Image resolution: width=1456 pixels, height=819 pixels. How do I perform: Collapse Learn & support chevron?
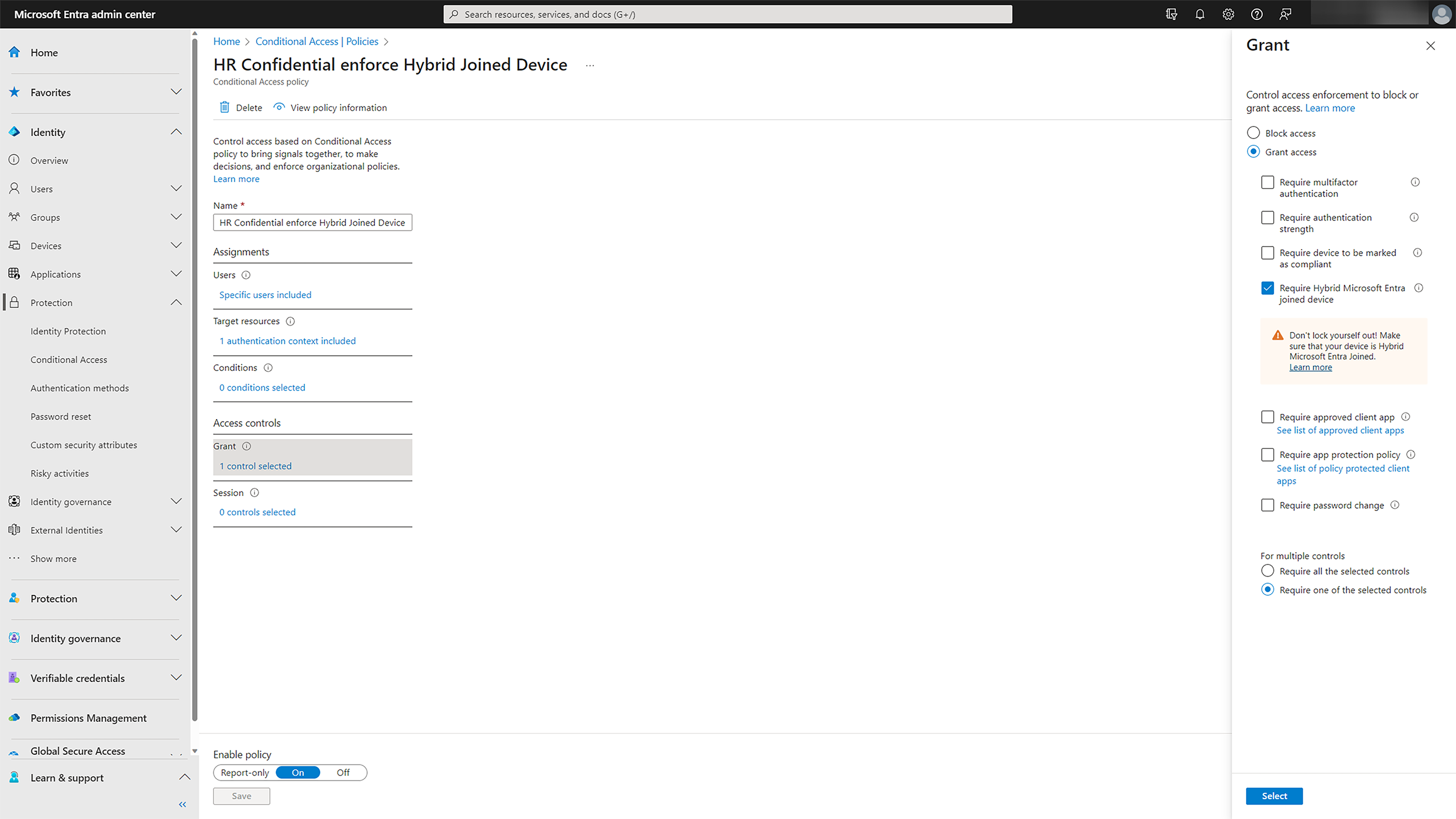point(184,777)
